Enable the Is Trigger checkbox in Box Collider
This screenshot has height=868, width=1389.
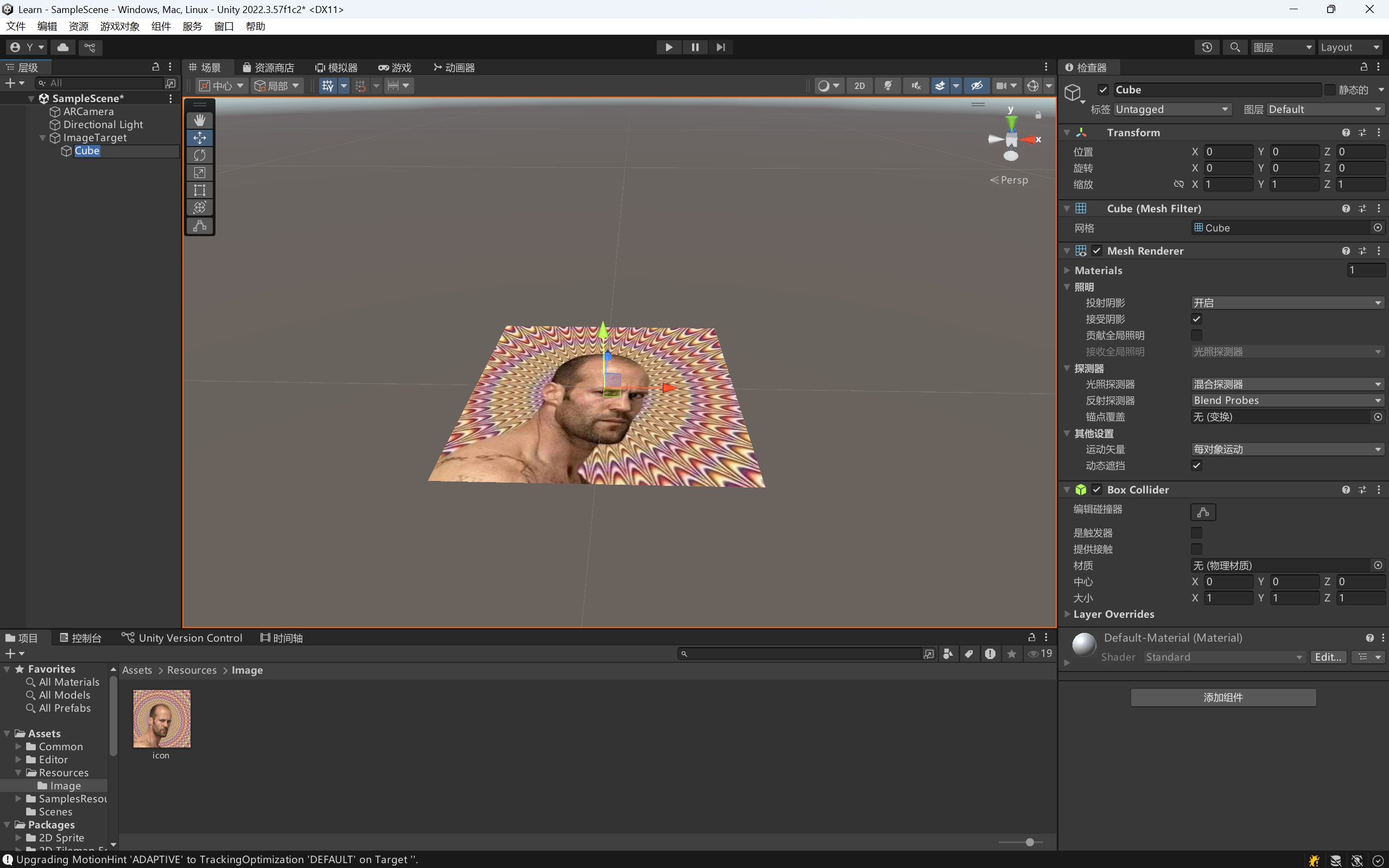1196,533
